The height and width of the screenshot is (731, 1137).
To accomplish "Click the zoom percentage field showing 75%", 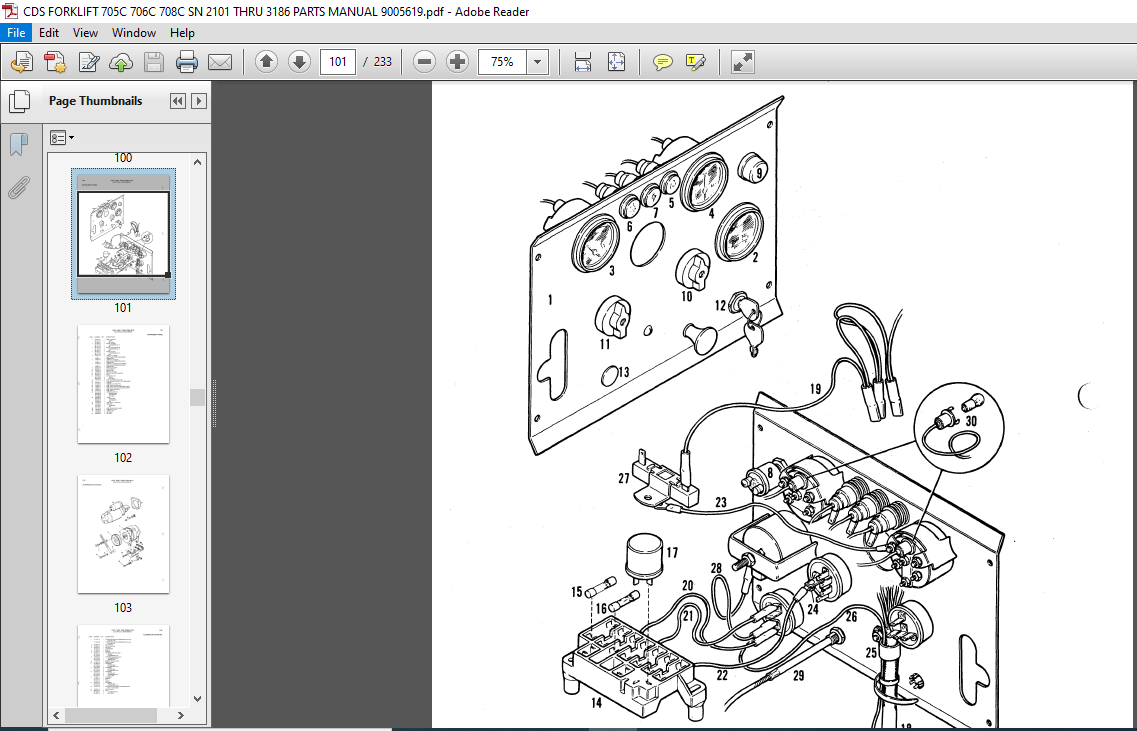I will [502, 62].
